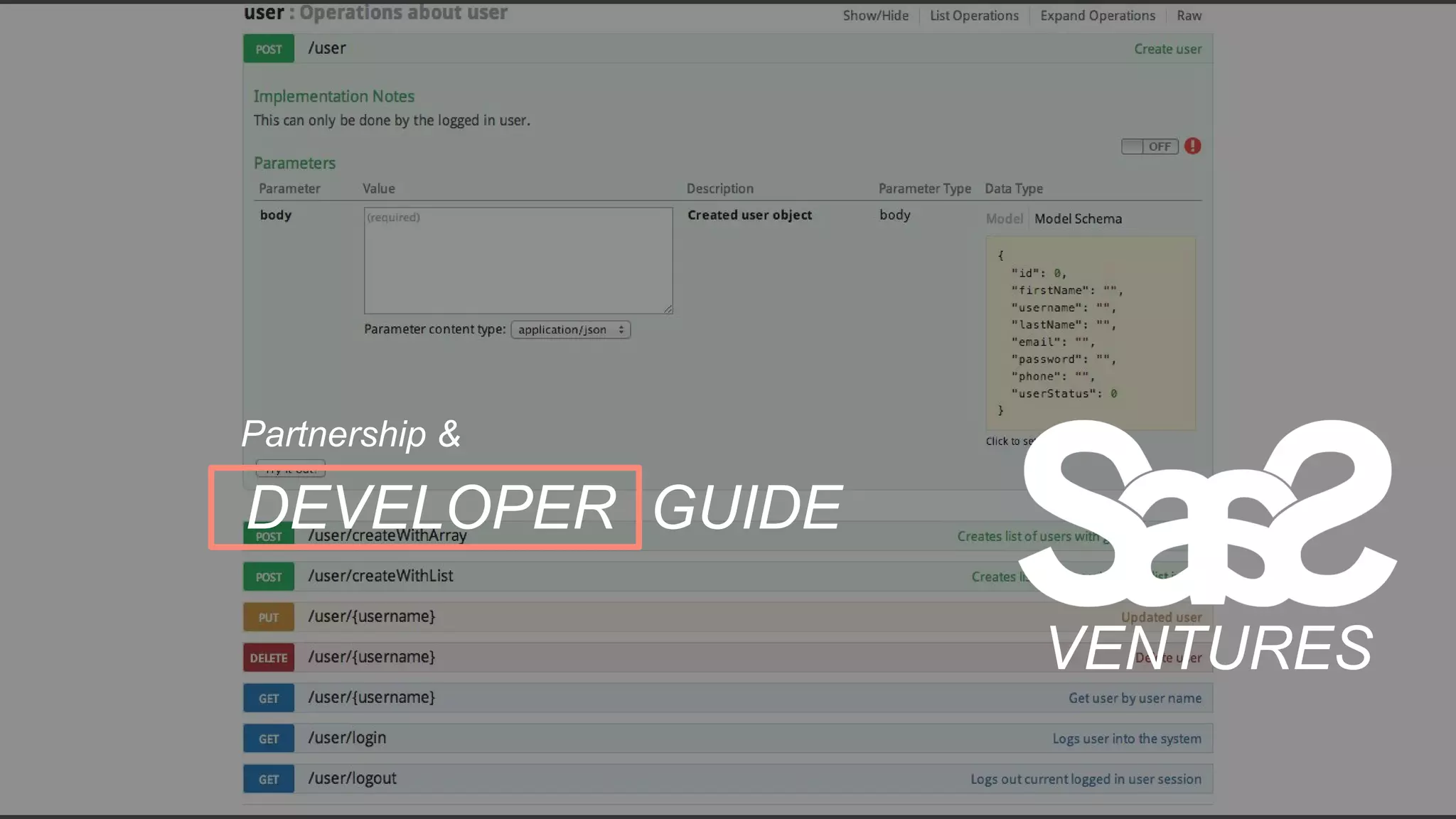The image size is (1456, 819).
Task: Click the Create user description link
Action: (x=1167, y=49)
